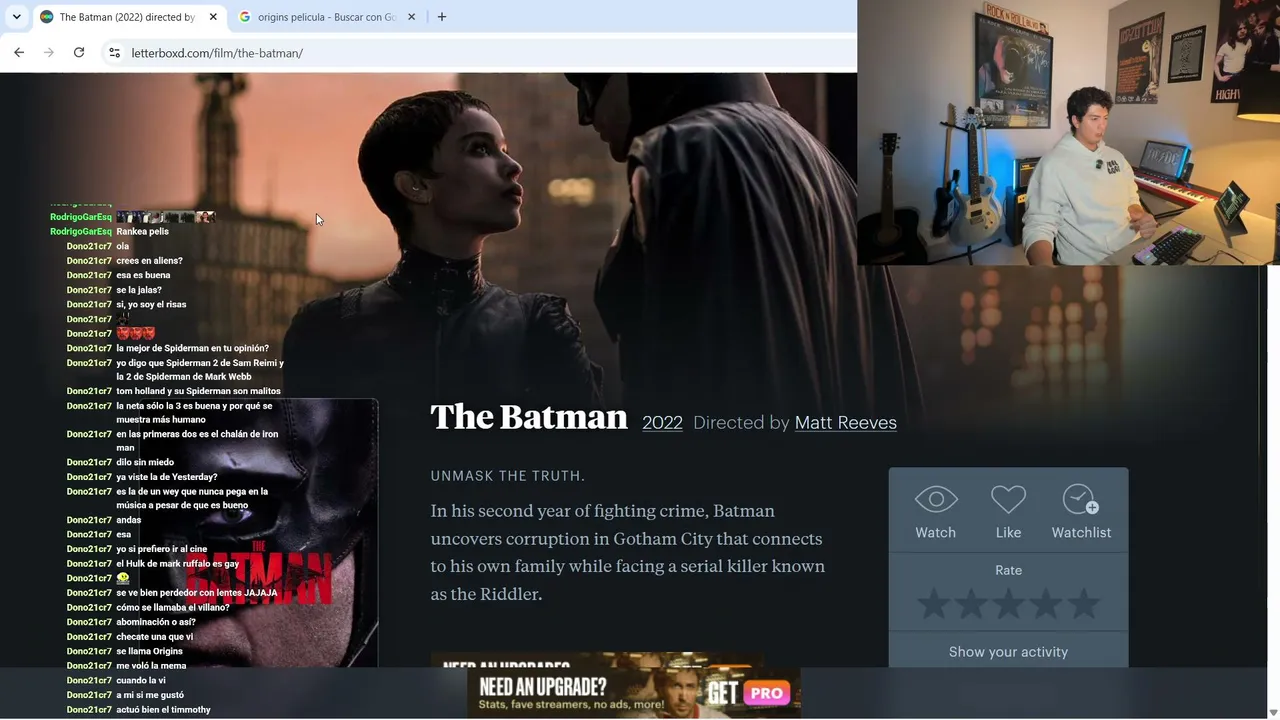Viewport: 1280px width, 720px height.
Task: Click chat message 'crees en aliens?'
Action: tap(149, 261)
